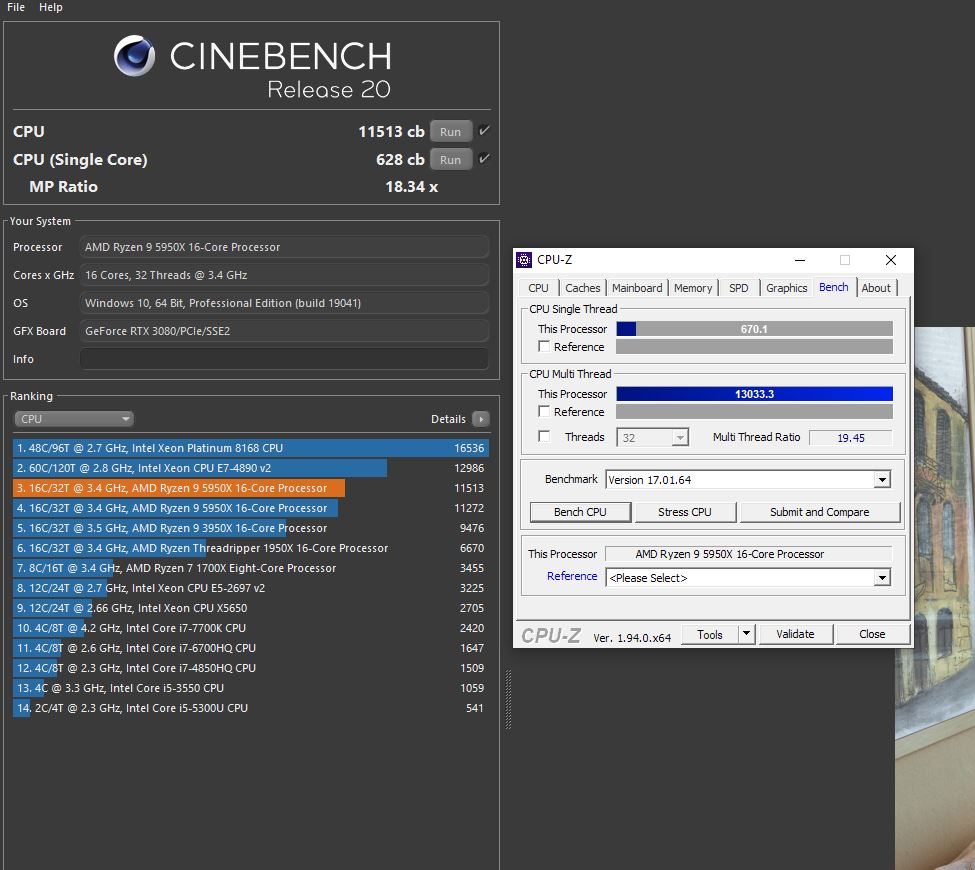Screen dimensions: 975x870
Task: Select the Core i7-4850HQ ranking row
Action: click(x=251, y=668)
